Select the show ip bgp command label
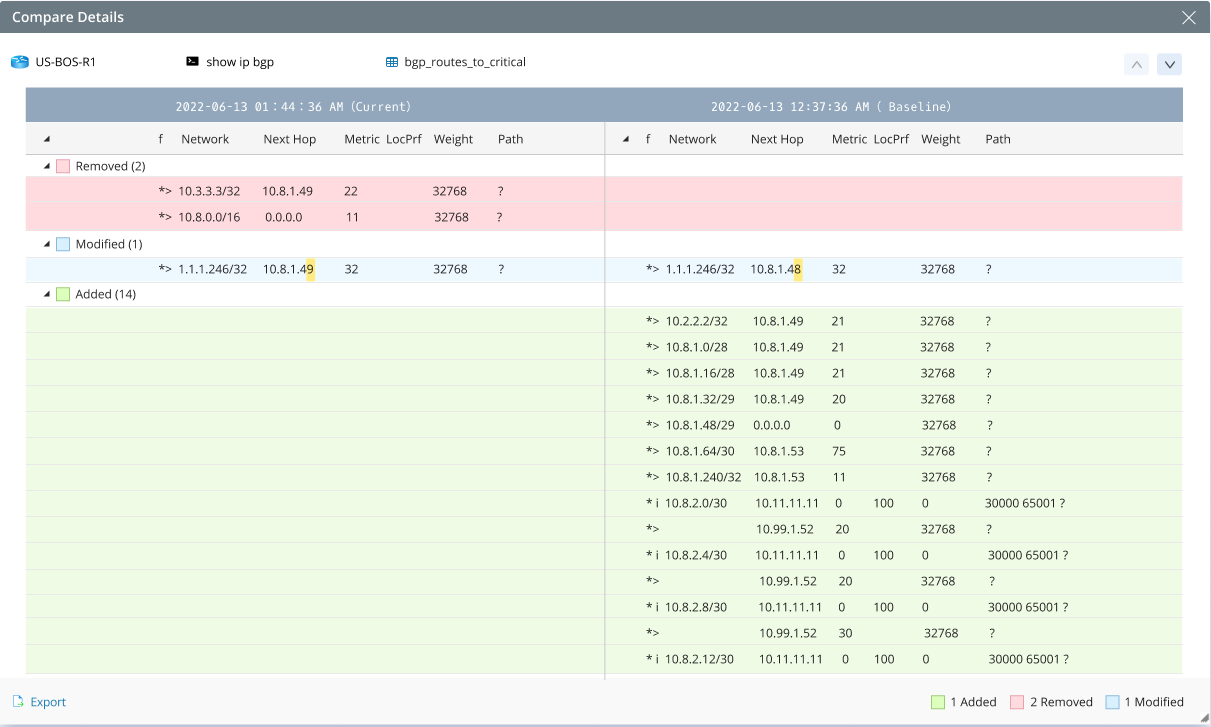 pos(240,62)
